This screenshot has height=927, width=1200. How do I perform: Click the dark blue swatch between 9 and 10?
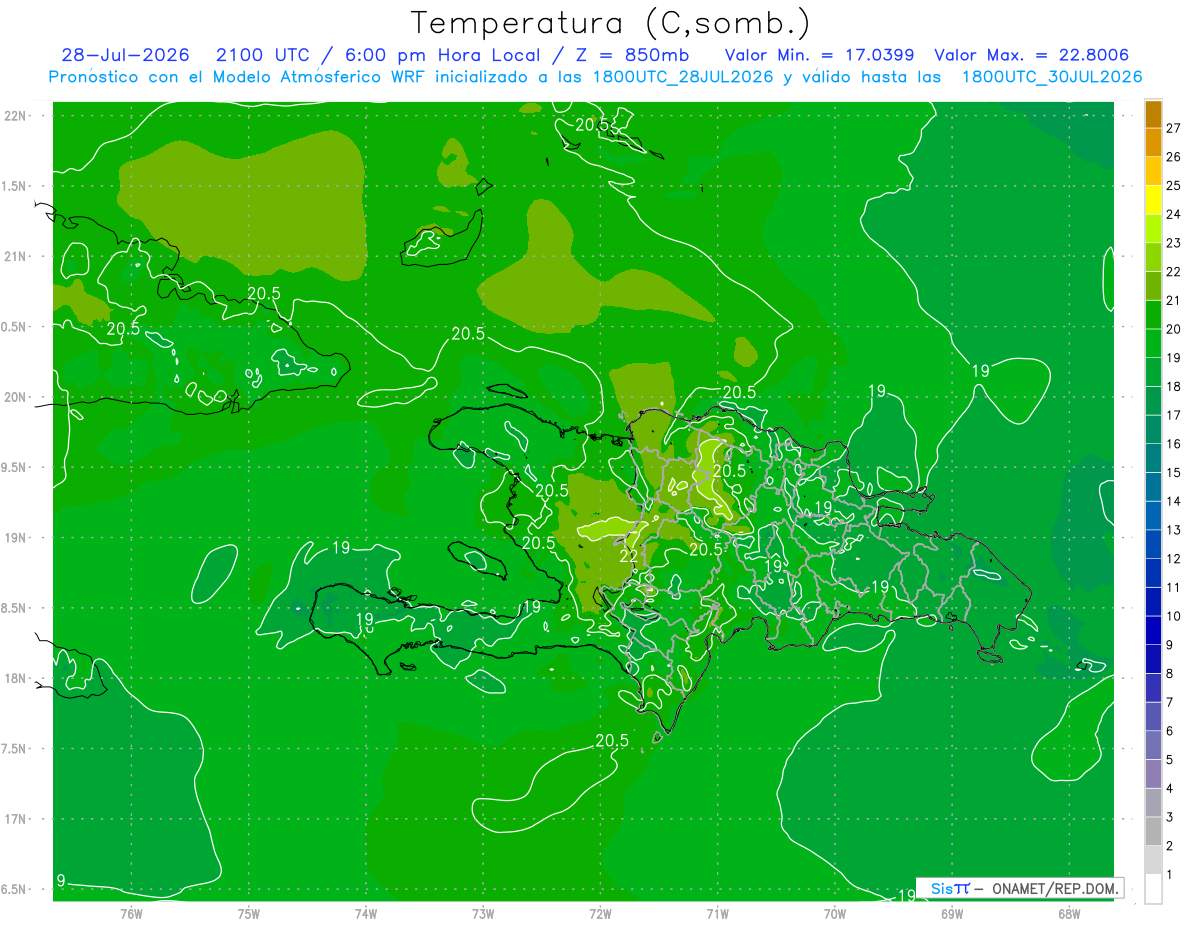coord(1153,631)
